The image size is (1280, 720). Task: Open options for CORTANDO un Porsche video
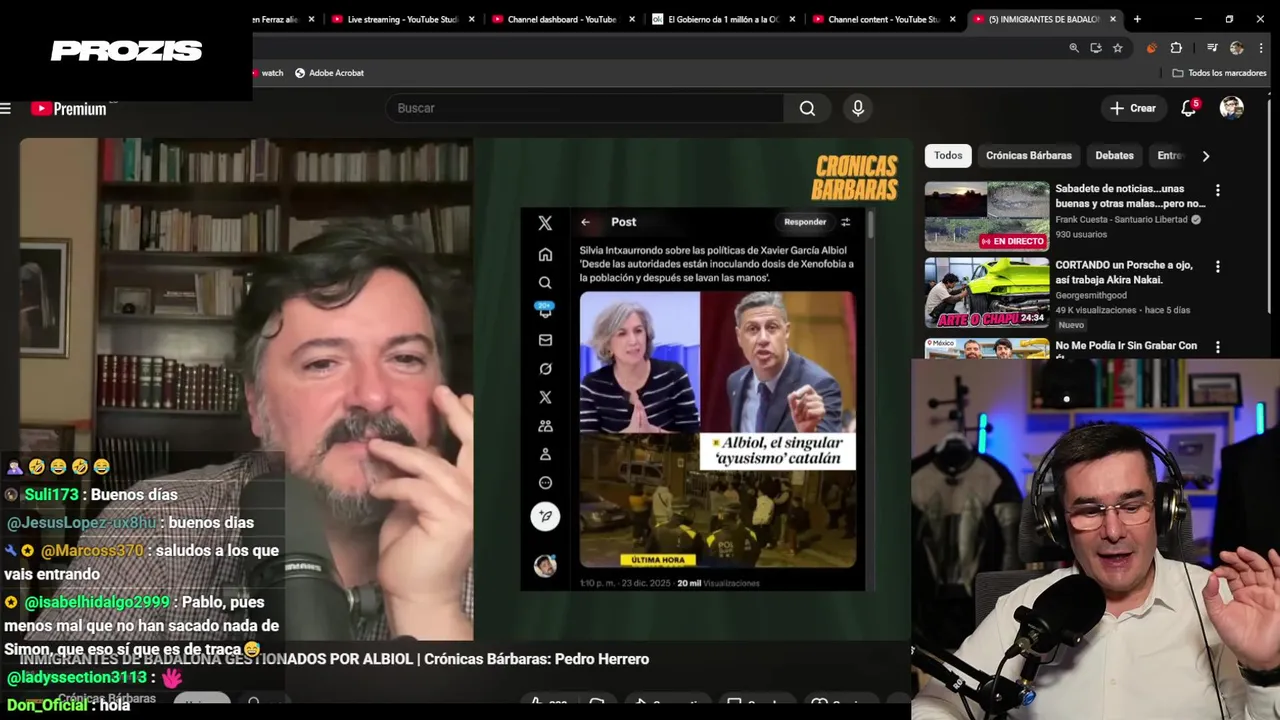click(1217, 267)
